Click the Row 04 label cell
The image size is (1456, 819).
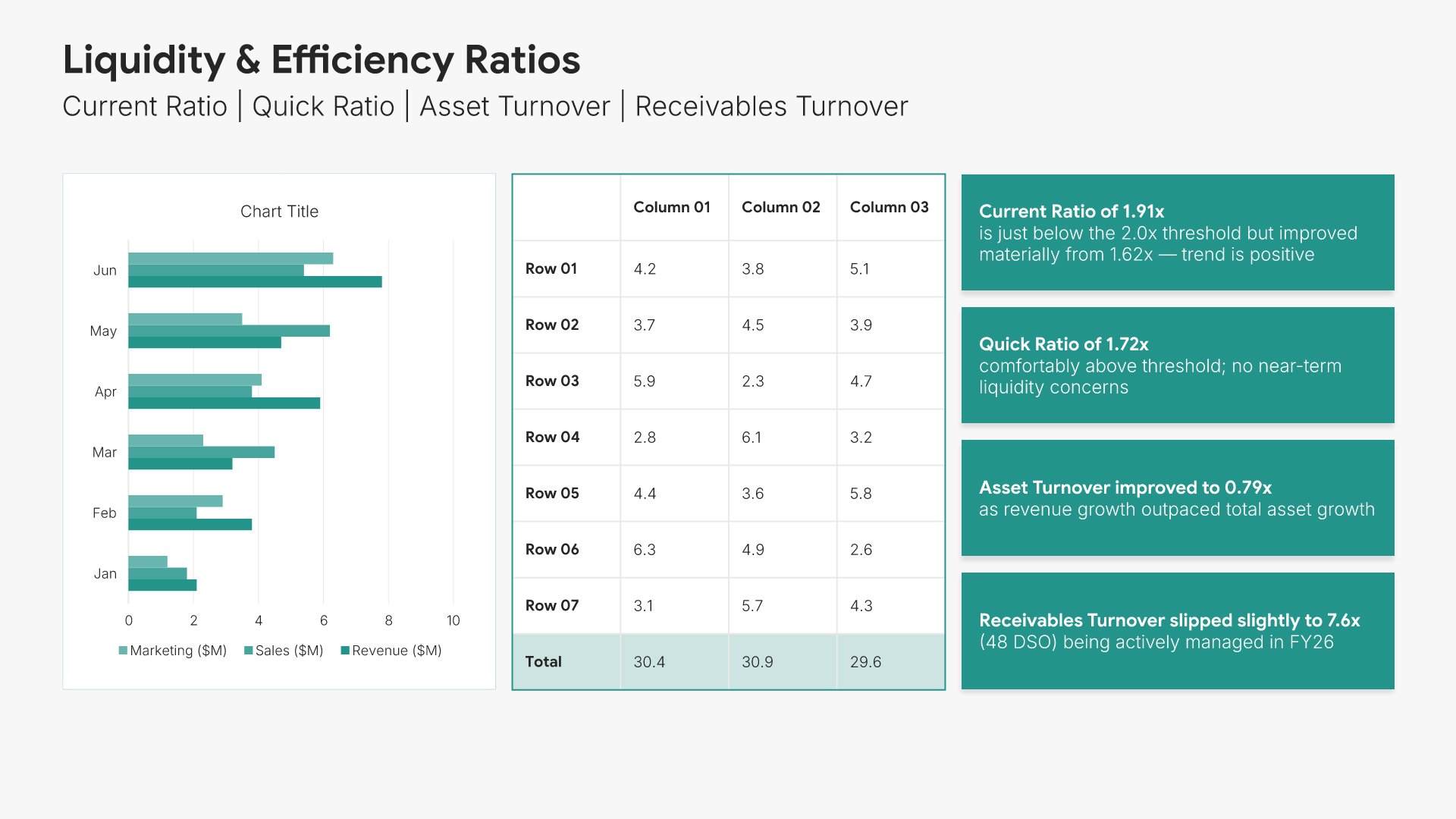click(x=552, y=437)
